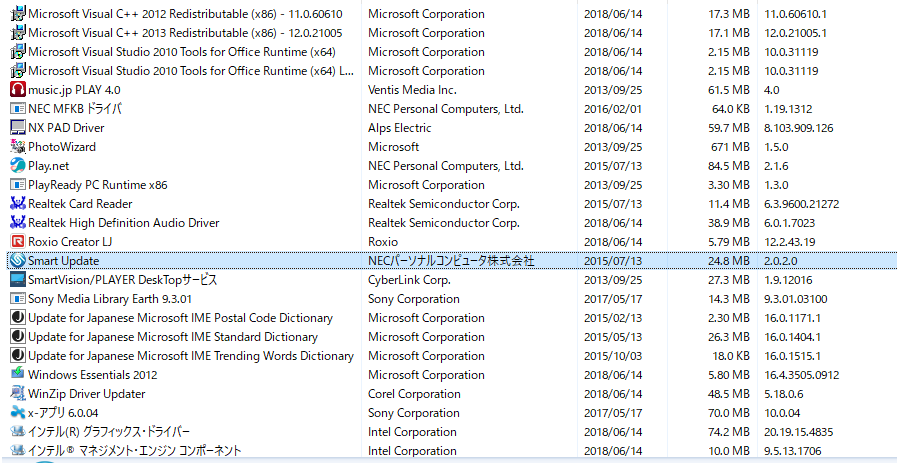Select the NX PAD Driver program name
The height and width of the screenshot is (463, 897).
click(x=66, y=128)
